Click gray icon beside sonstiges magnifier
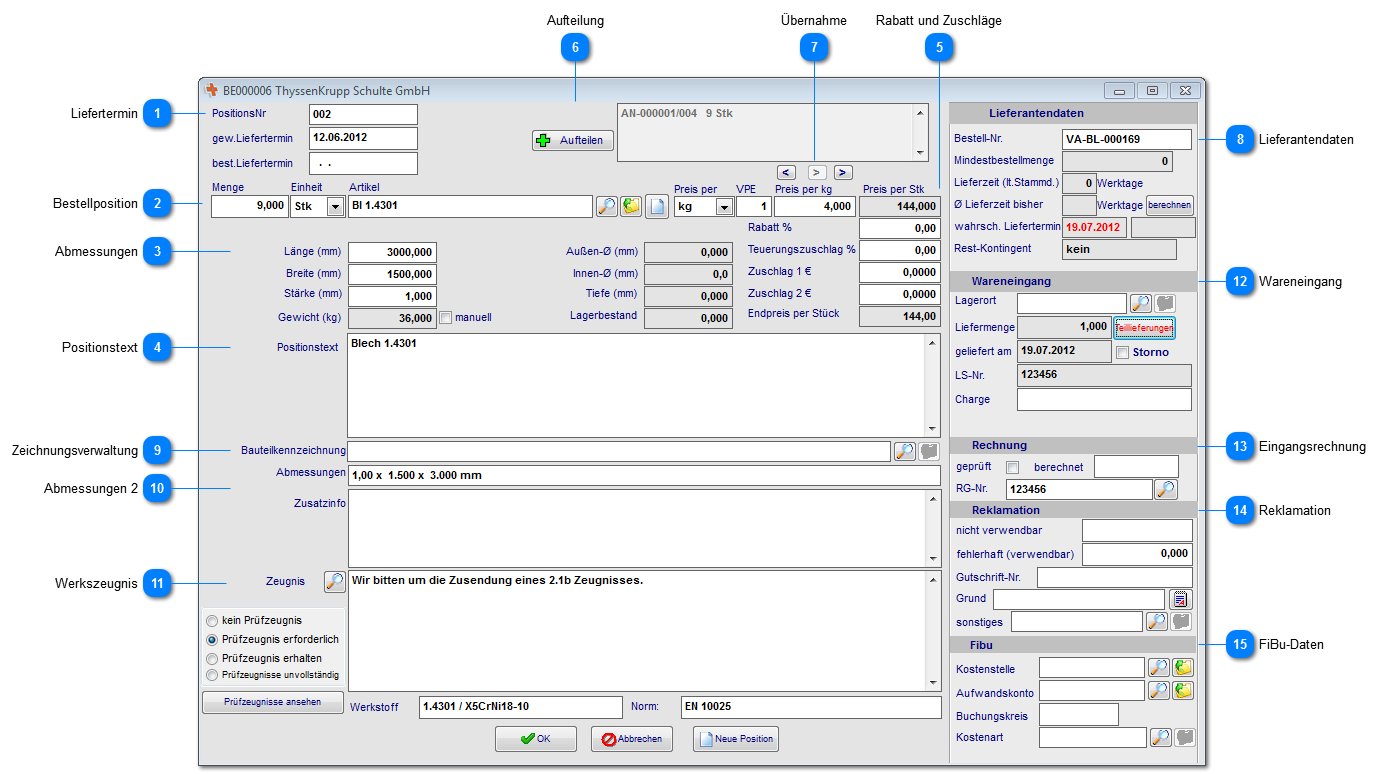1382x774 pixels. 1182,622
